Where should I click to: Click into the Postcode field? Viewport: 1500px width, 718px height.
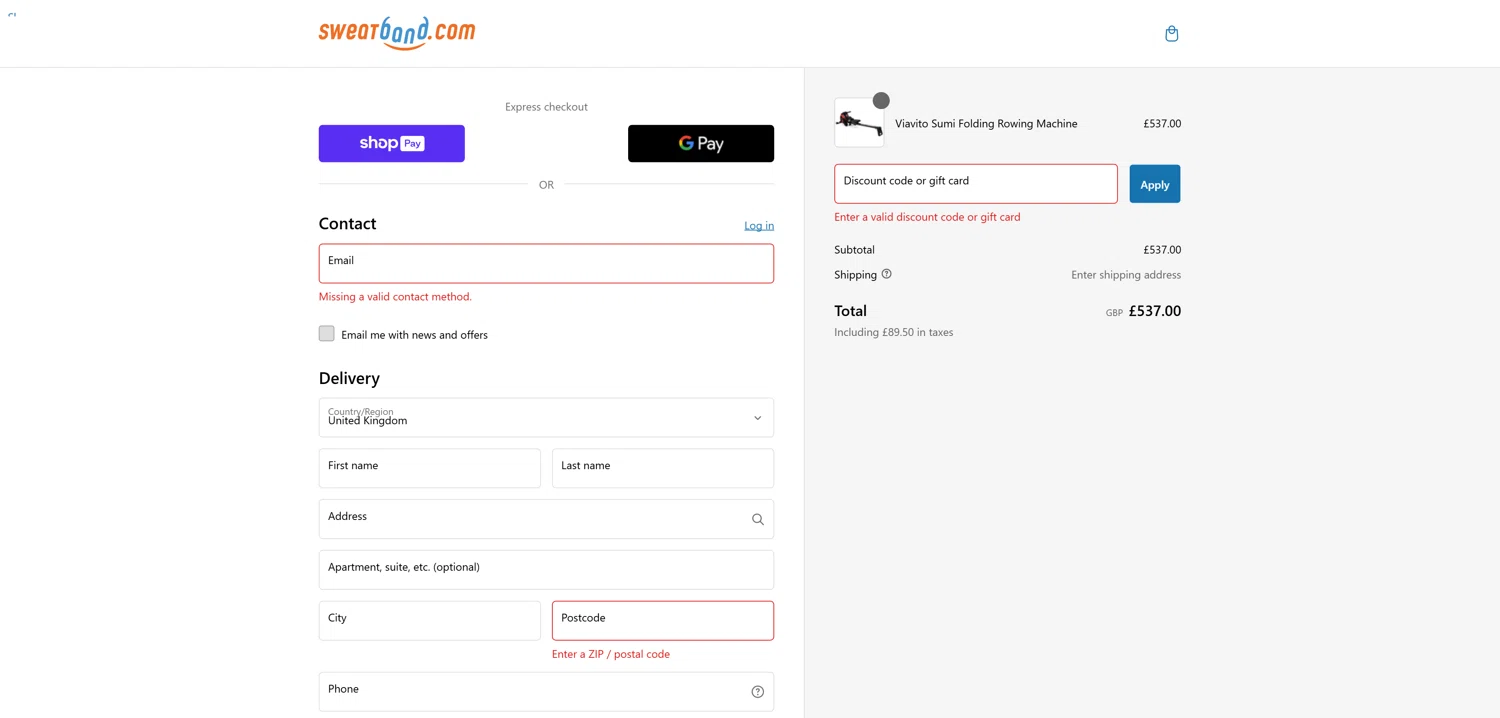tap(662, 621)
